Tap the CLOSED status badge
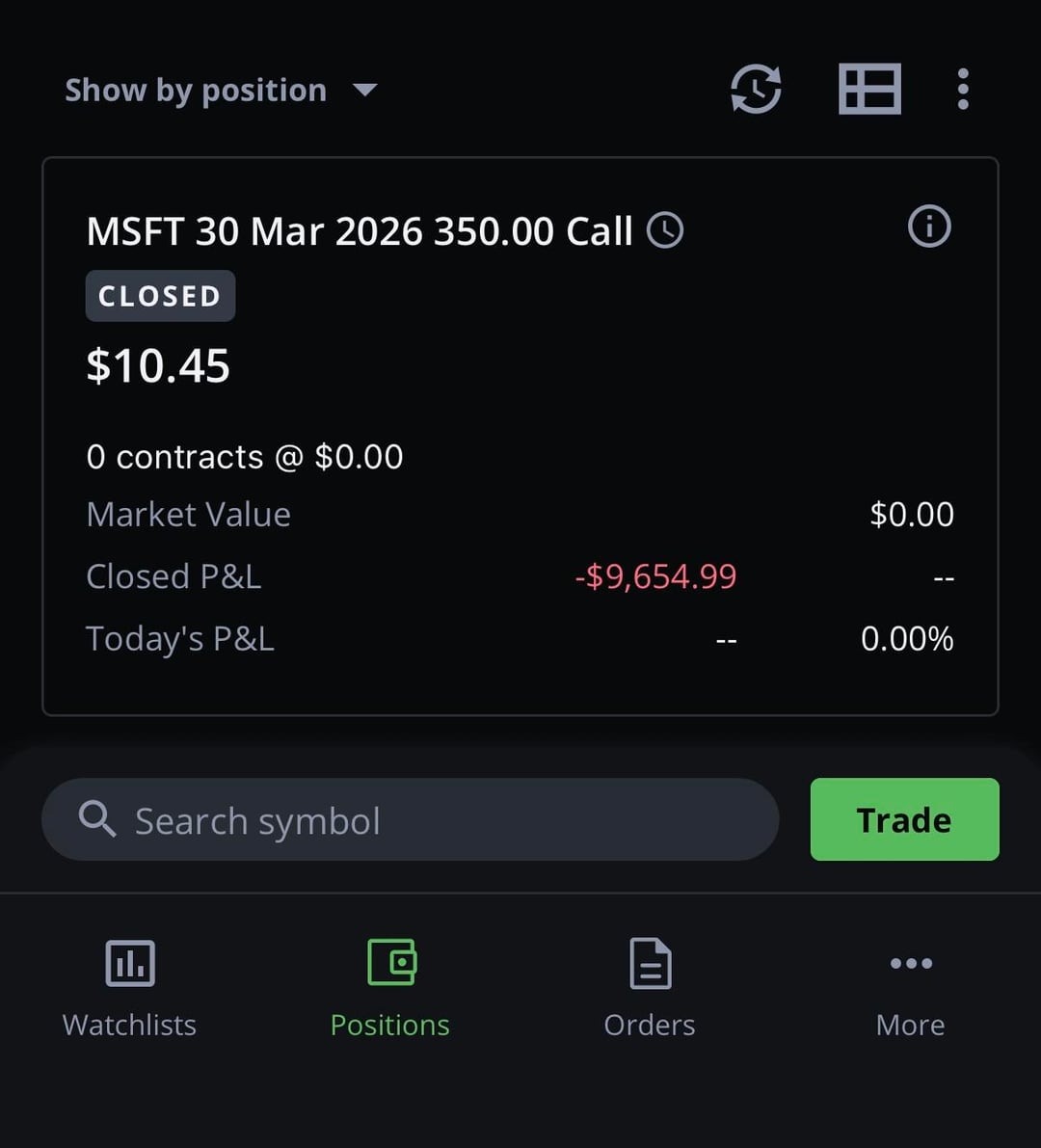The height and width of the screenshot is (1148, 1041). 160,296
